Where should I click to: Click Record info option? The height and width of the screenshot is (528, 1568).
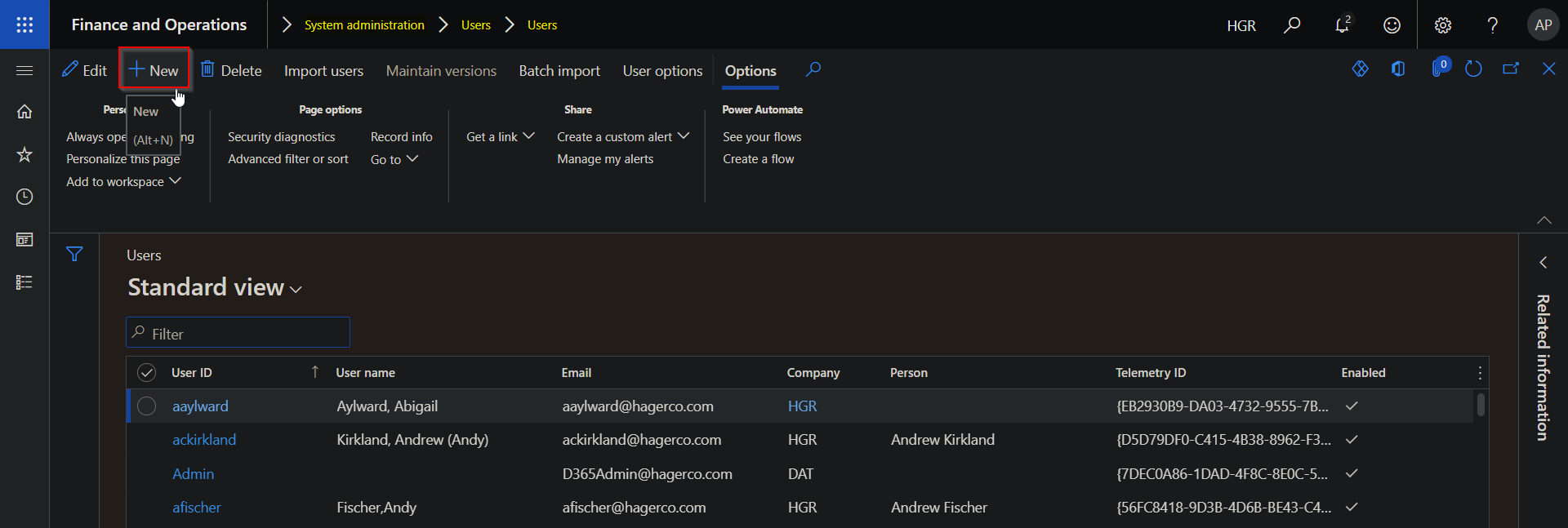[401, 136]
